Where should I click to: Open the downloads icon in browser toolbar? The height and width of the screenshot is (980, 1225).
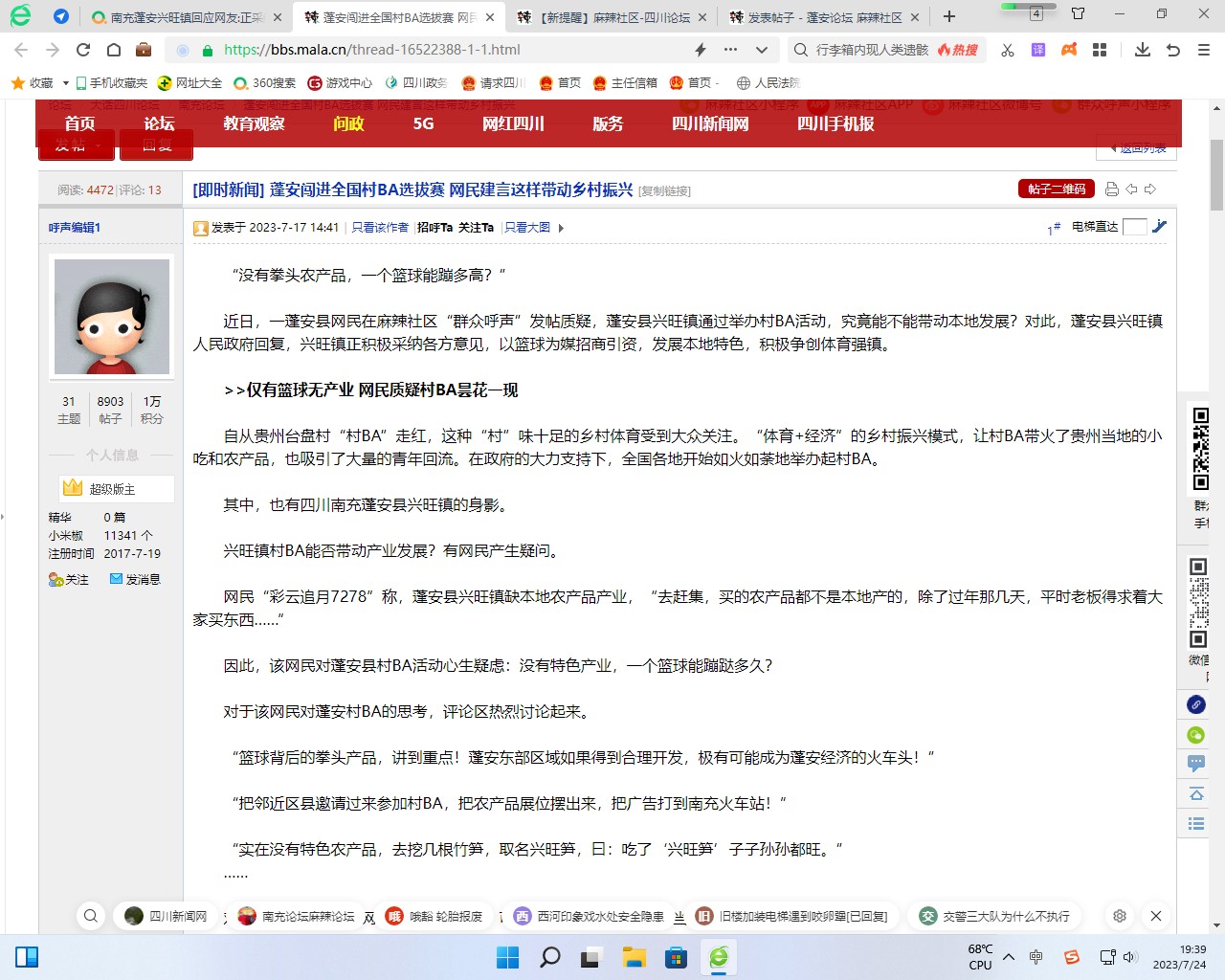[x=1142, y=50]
